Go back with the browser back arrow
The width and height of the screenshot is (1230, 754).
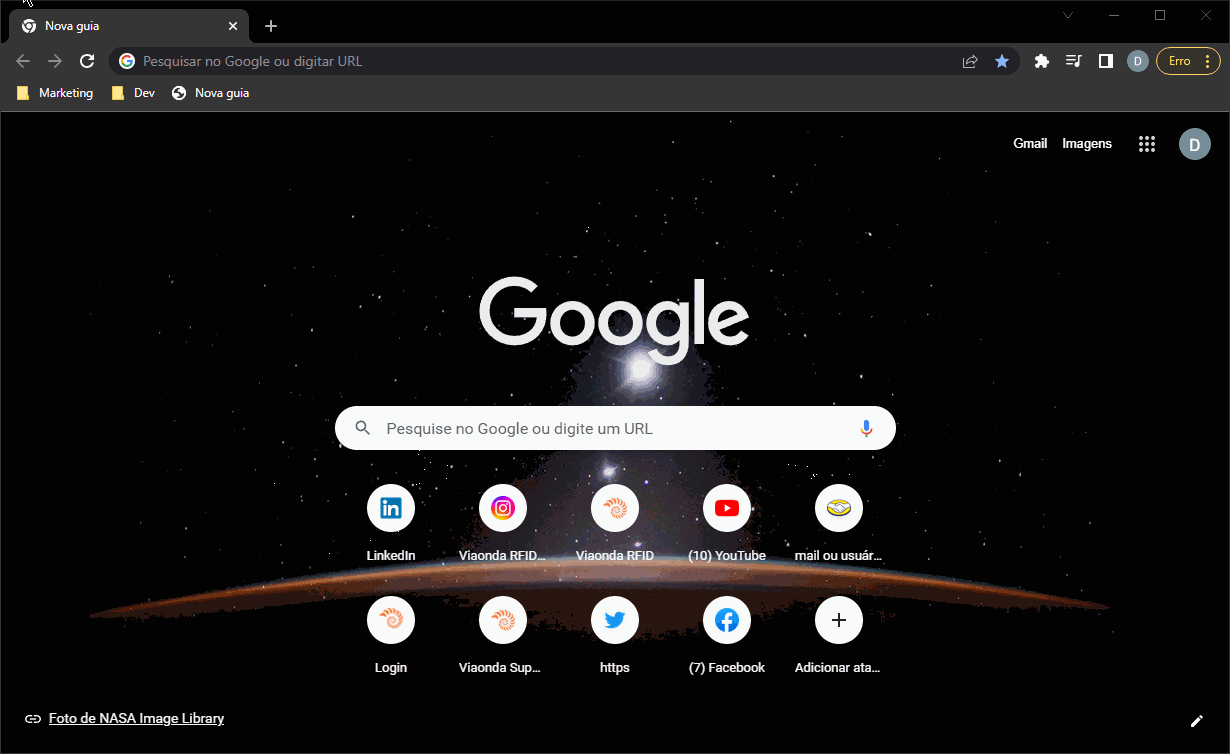coord(23,61)
